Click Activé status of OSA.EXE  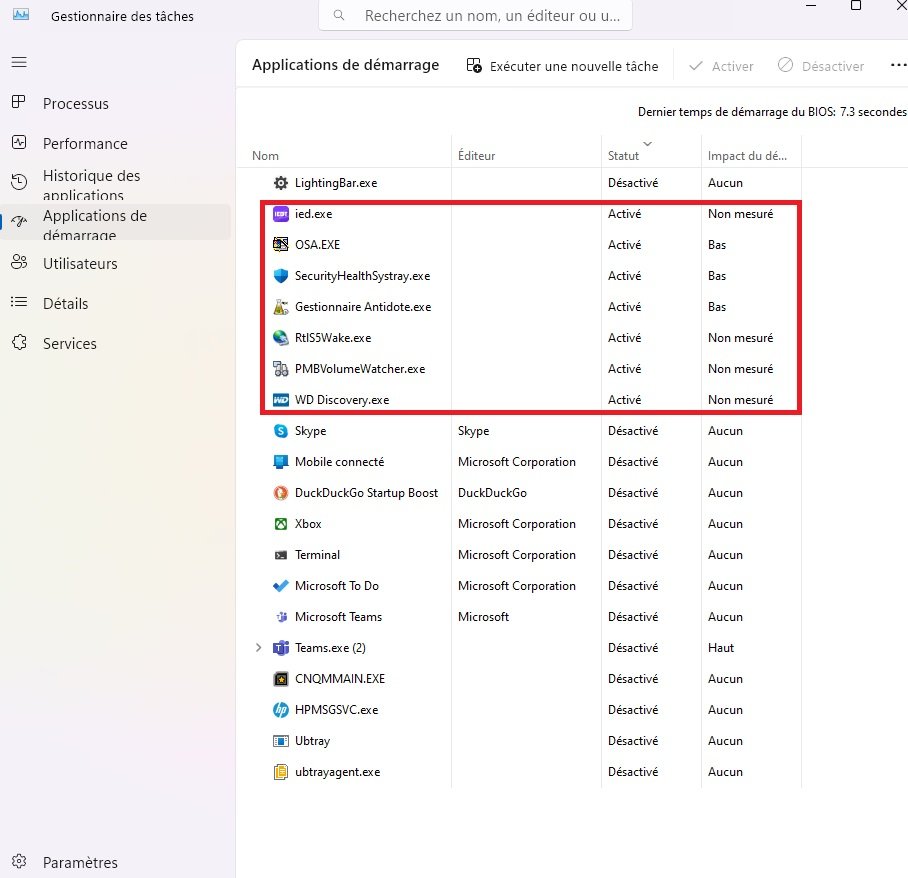pos(624,245)
